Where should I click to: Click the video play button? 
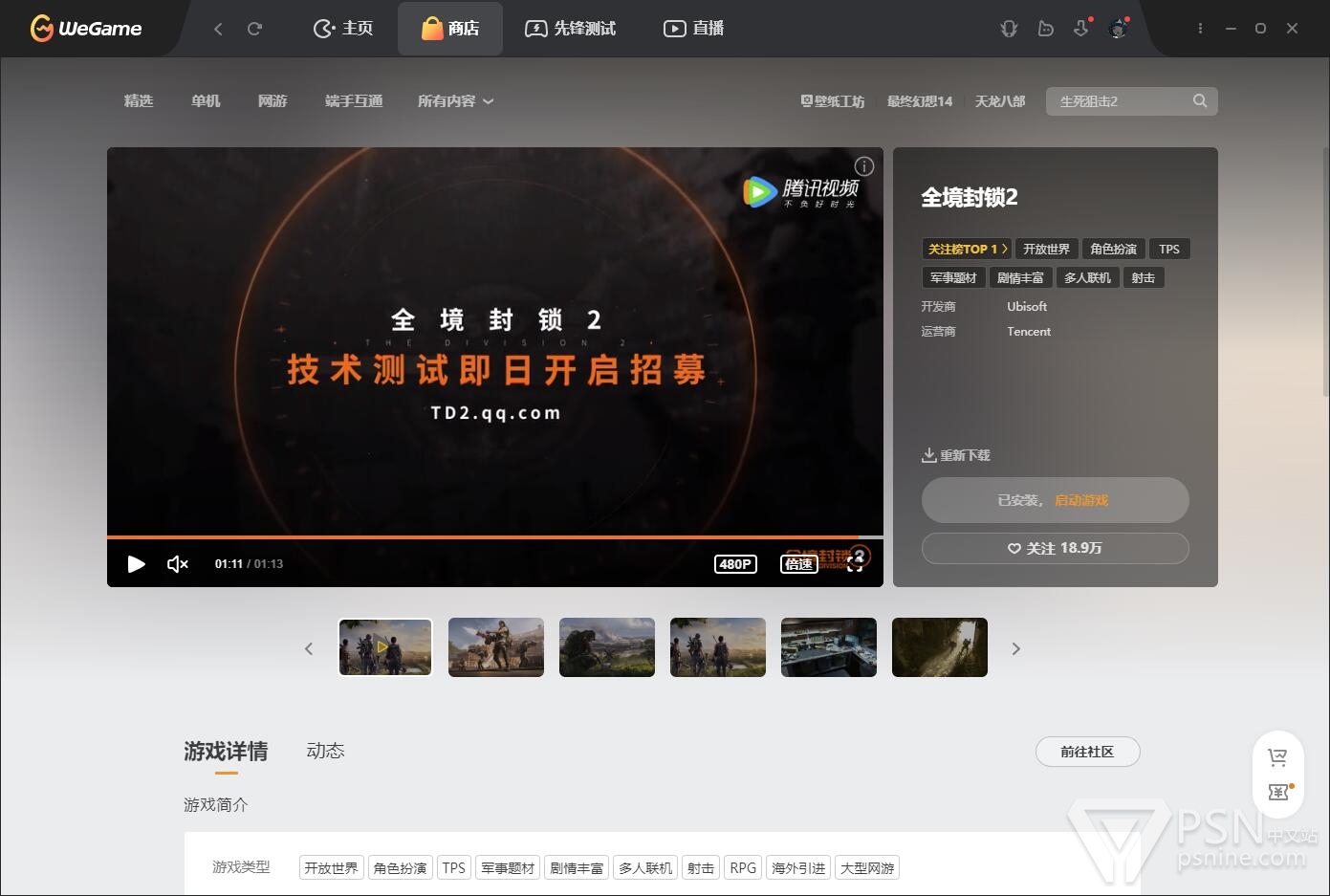[136, 564]
